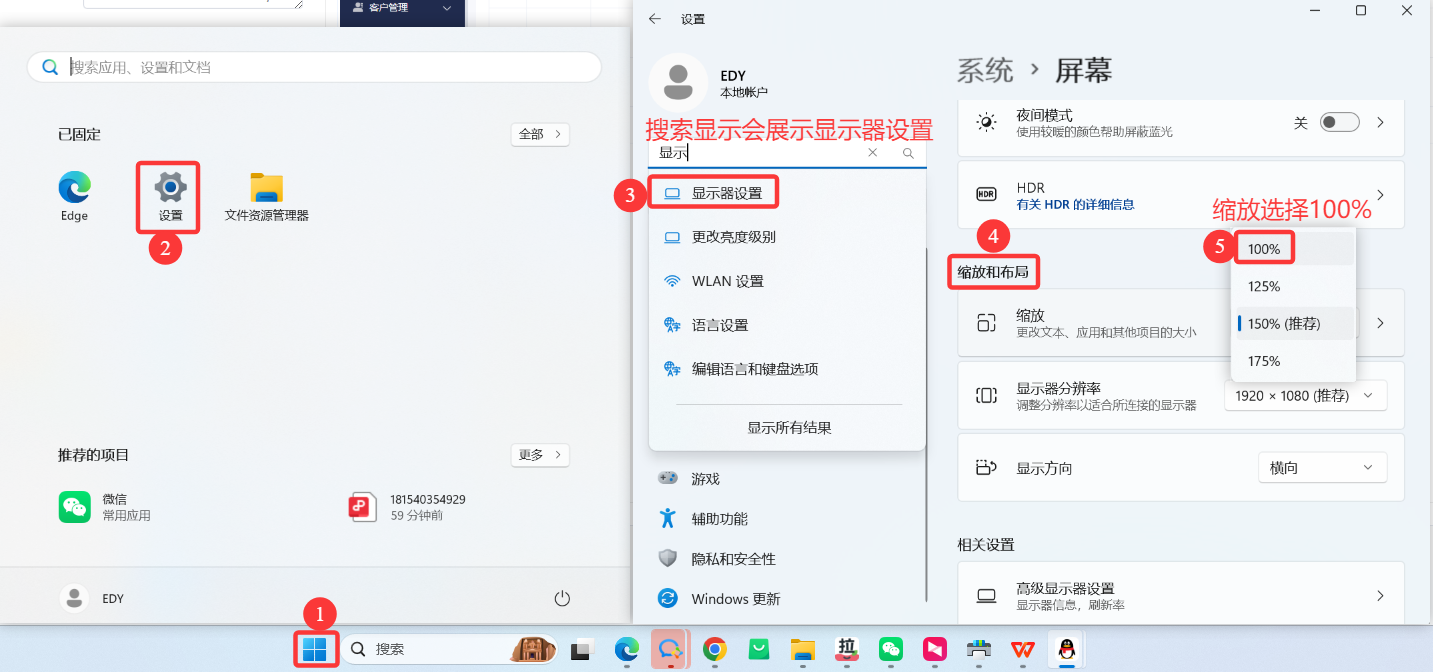Viewport: 1433px width, 672px height.
Task: Select the WLAN 设置 search result
Action: 787,281
